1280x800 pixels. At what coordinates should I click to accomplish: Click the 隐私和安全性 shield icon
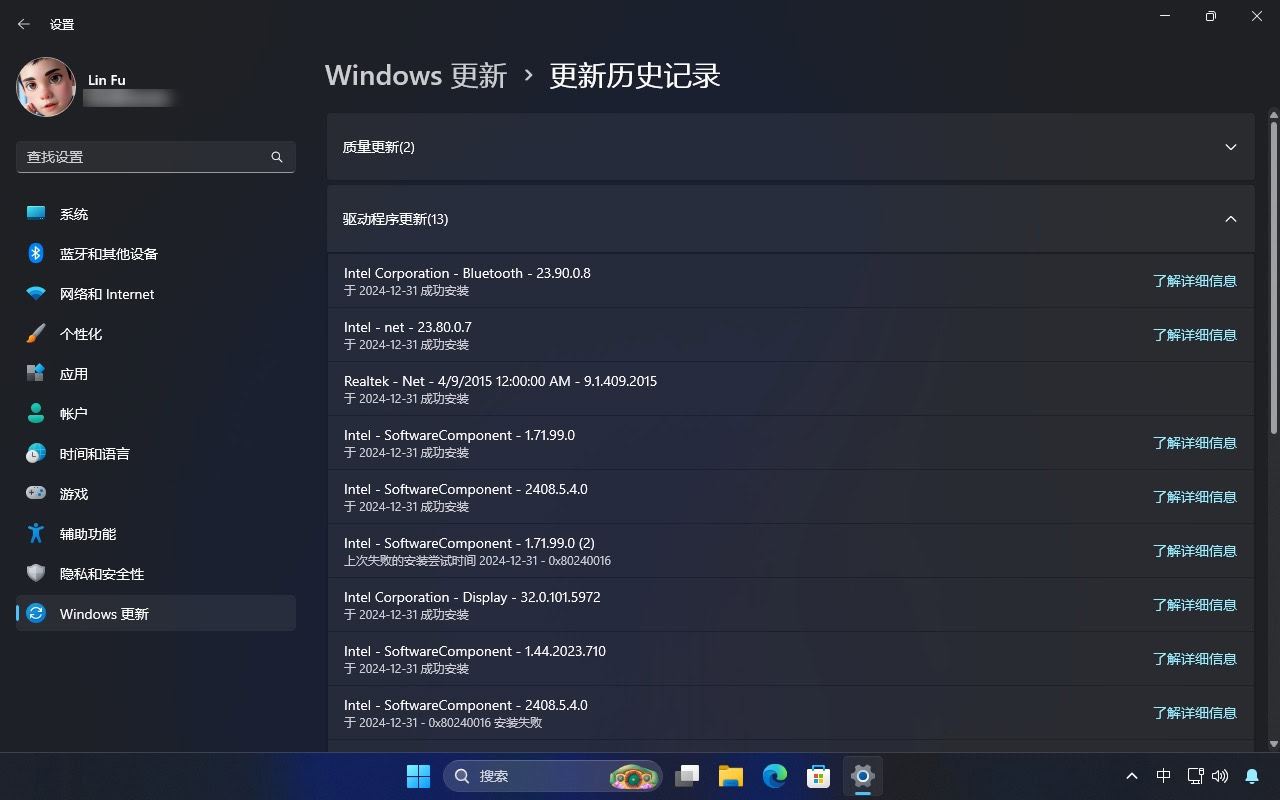[x=36, y=573]
